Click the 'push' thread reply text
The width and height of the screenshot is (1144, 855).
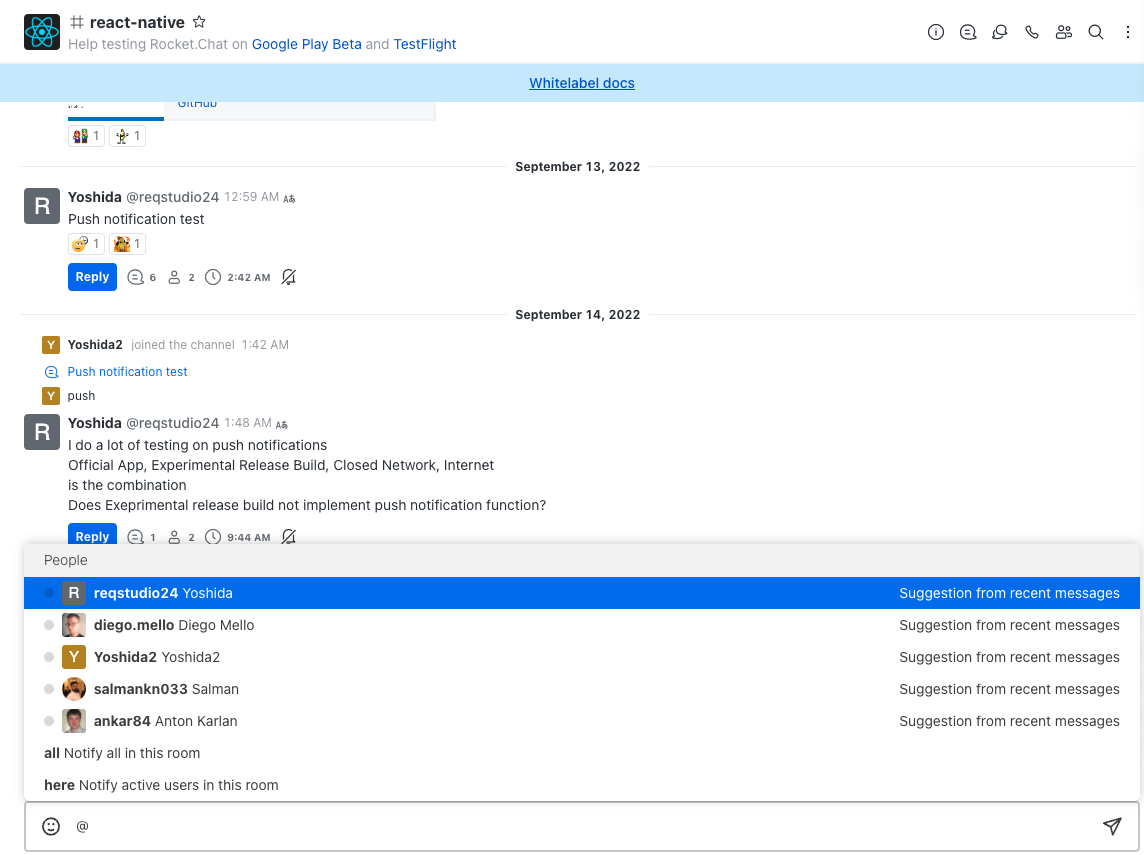(x=81, y=396)
